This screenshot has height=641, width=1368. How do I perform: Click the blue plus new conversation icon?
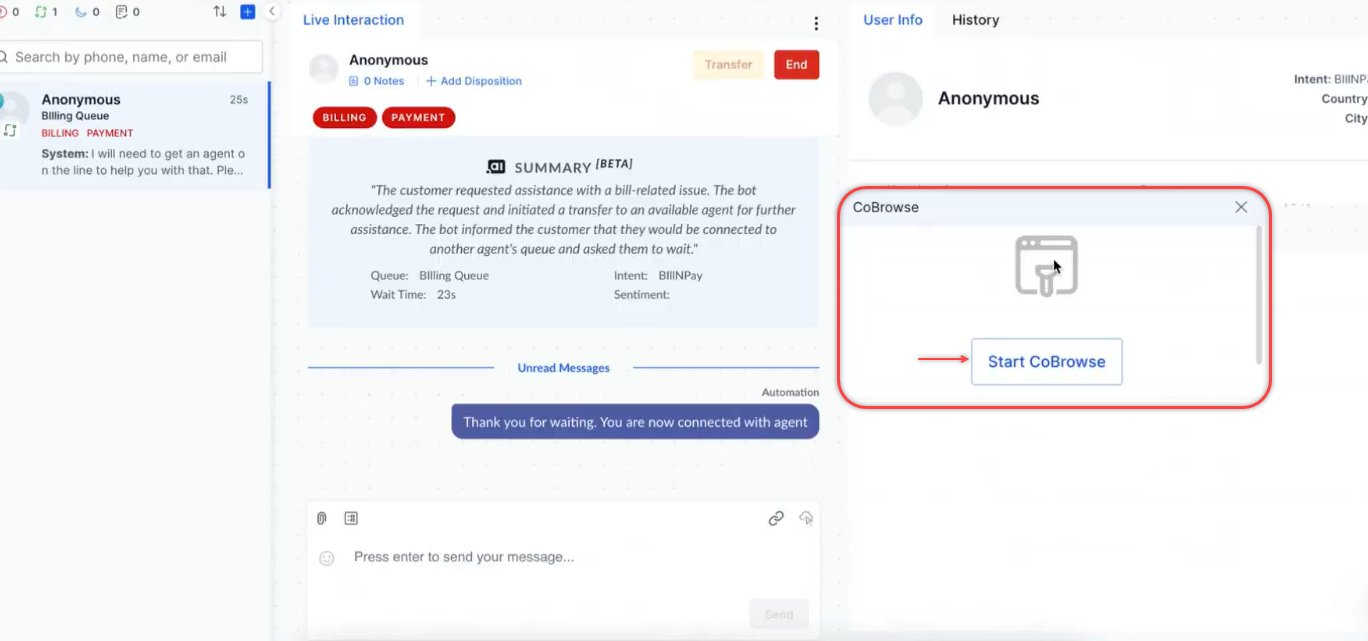pos(248,12)
